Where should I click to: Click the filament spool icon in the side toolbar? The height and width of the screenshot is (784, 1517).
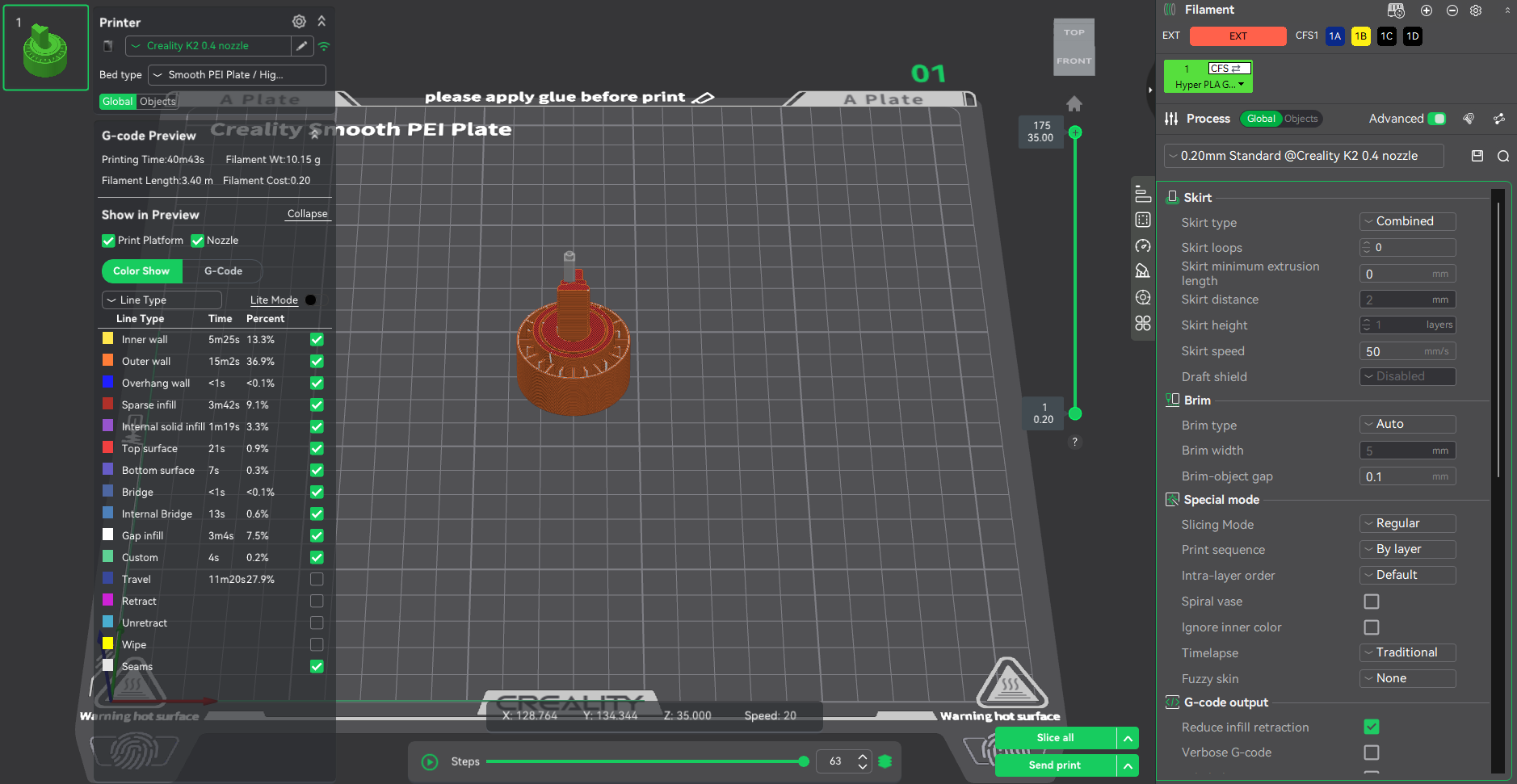point(1143,297)
